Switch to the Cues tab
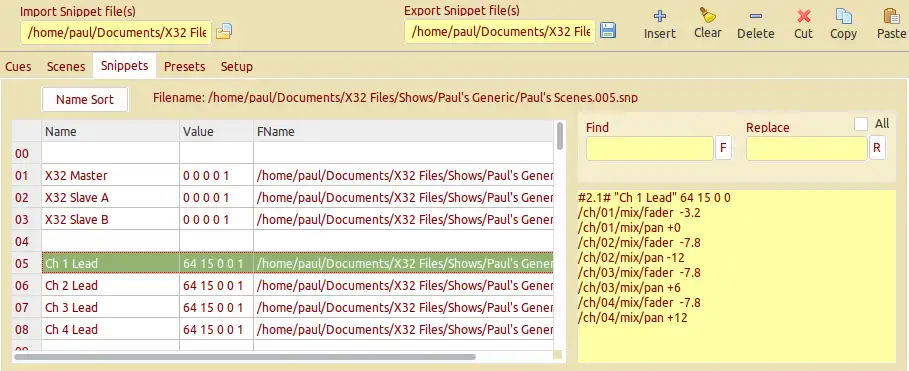The image size is (909, 371). pyautogui.click(x=18, y=67)
